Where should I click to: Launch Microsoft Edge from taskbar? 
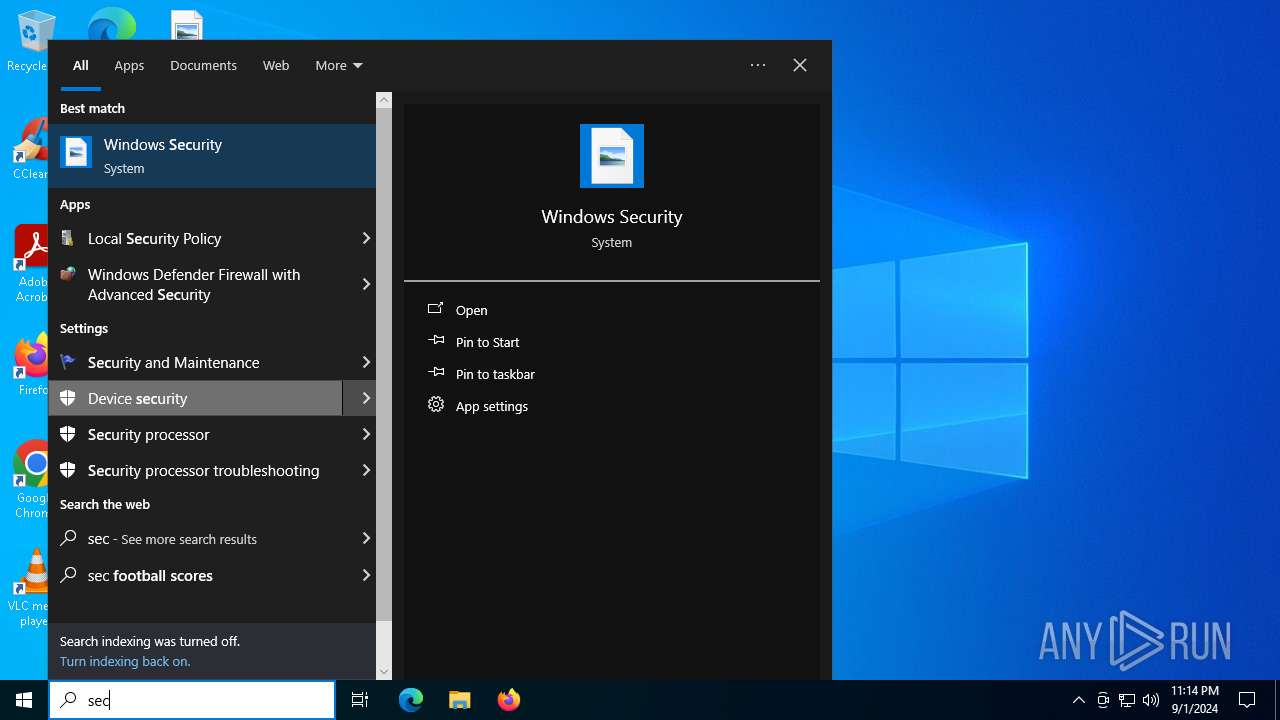(411, 700)
